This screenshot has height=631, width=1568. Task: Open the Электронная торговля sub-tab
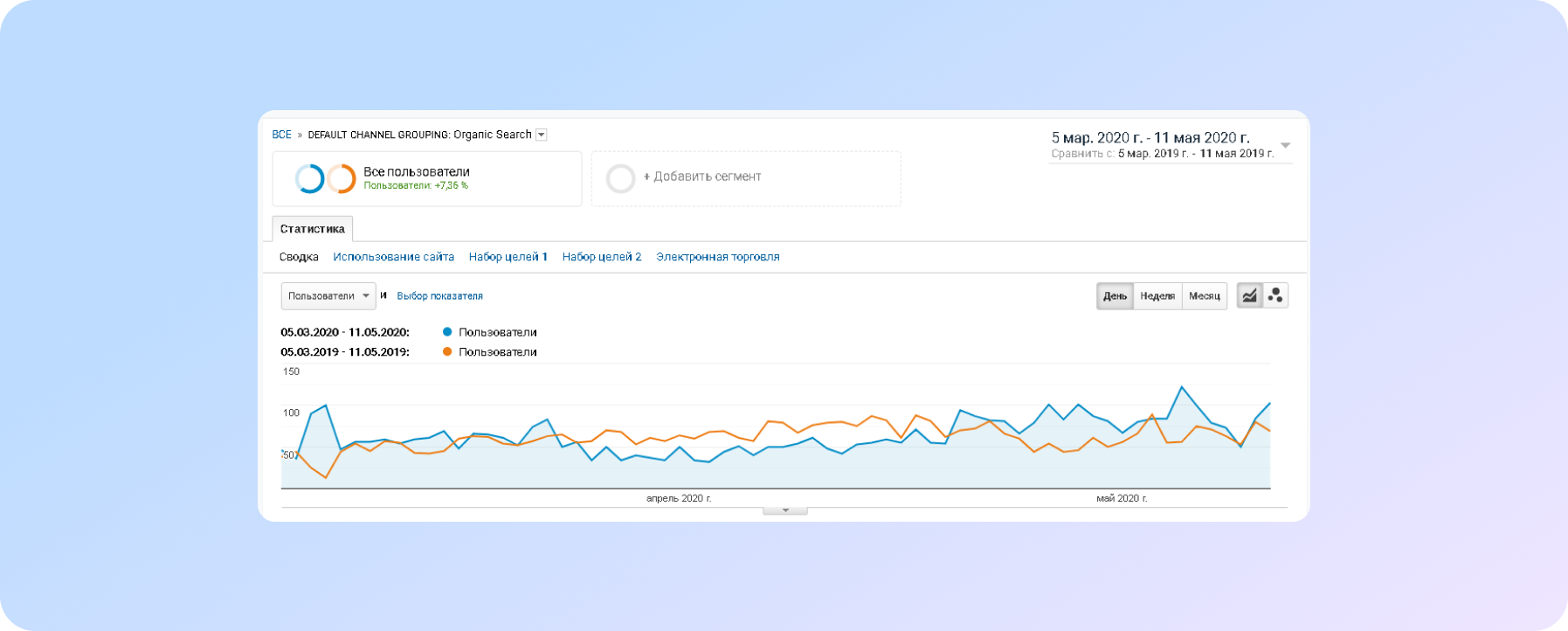pyautogui.click(x=718, y=257)
